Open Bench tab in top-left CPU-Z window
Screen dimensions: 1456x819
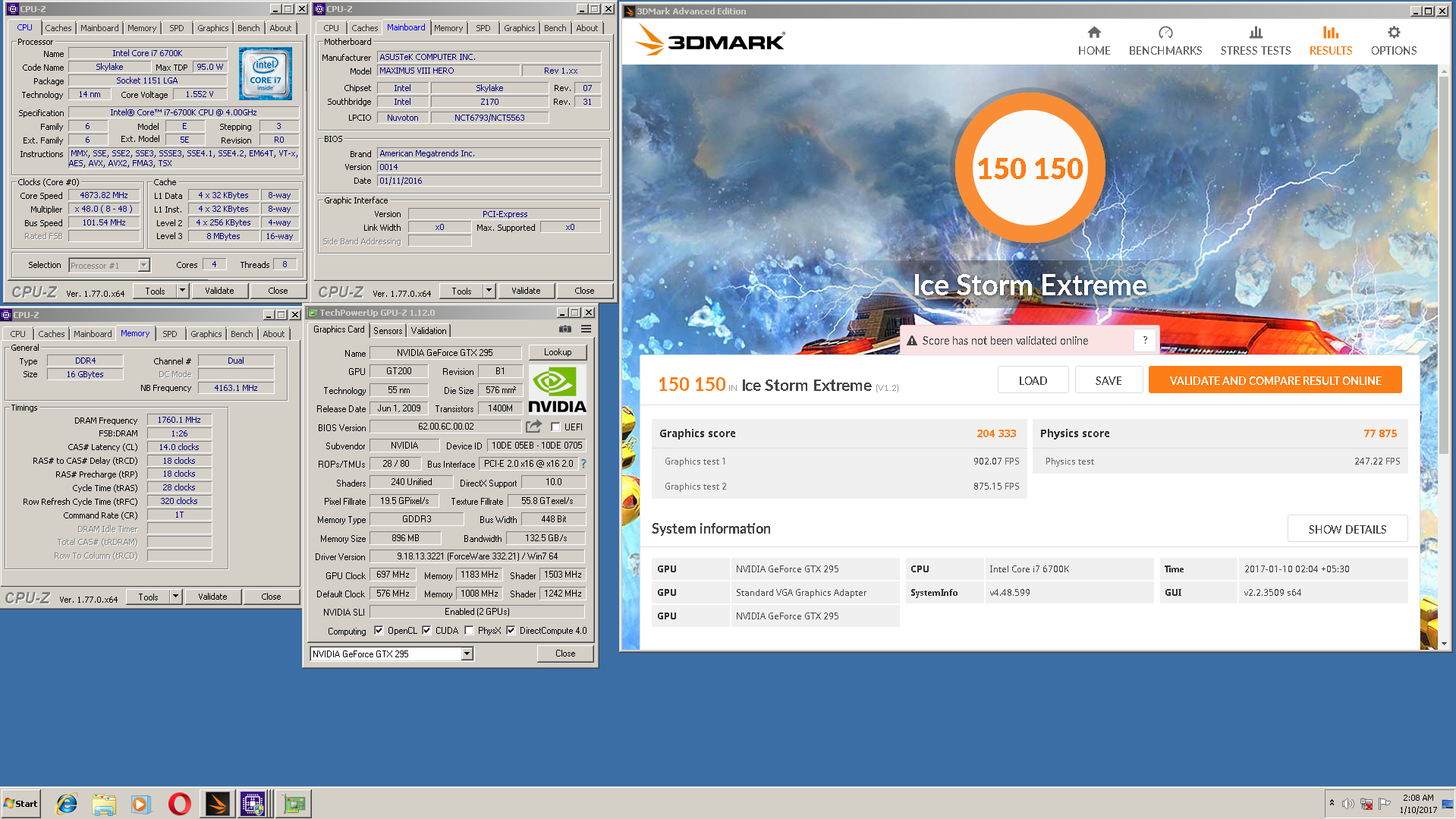[x=248, y=28]
